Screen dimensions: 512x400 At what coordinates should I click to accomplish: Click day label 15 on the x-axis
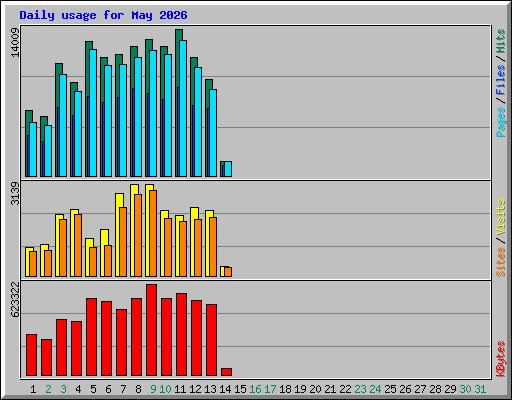240,389
